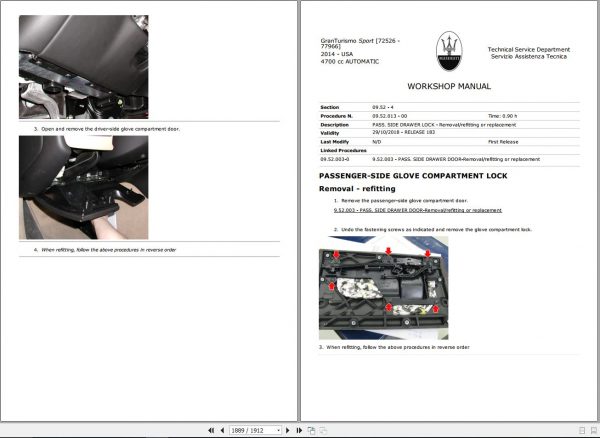The image size is (600, 438).
Task: Click the GranTurismo Sport model text
Action: tap(360, 43)
